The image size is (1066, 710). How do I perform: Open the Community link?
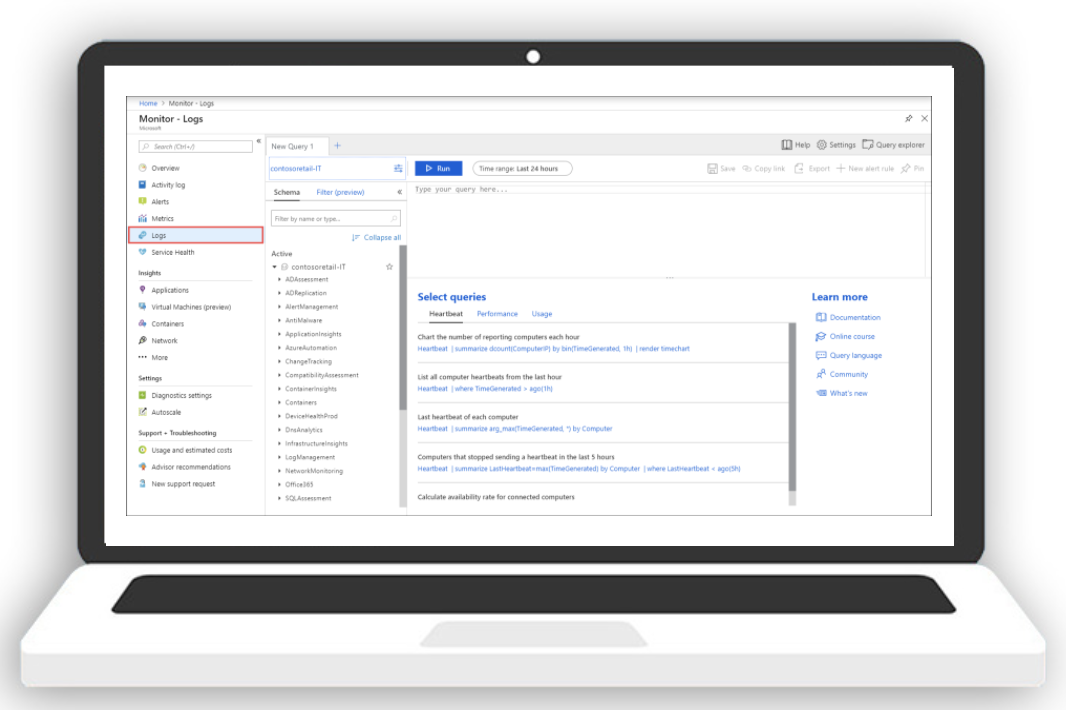tap(842, 375)
